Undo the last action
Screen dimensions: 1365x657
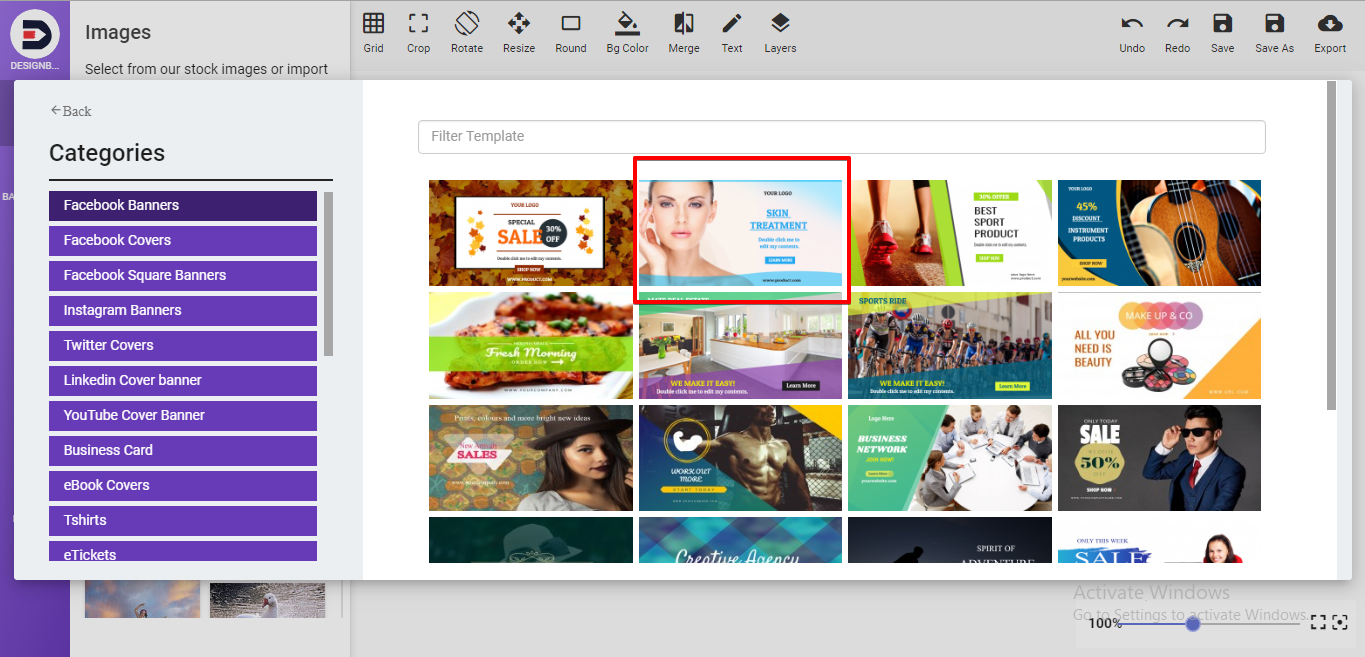click(x=1132, y=32)
